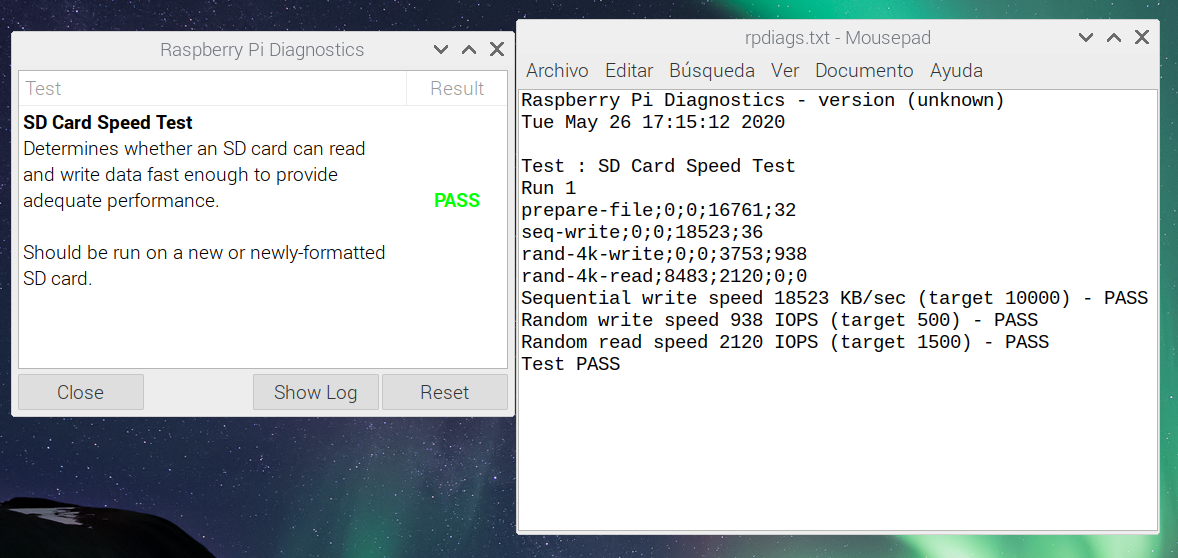Click the 'Random read speed 2120 IOPS' line
The height and width of the screenshot is (558, 1178).
coord(785,342)
